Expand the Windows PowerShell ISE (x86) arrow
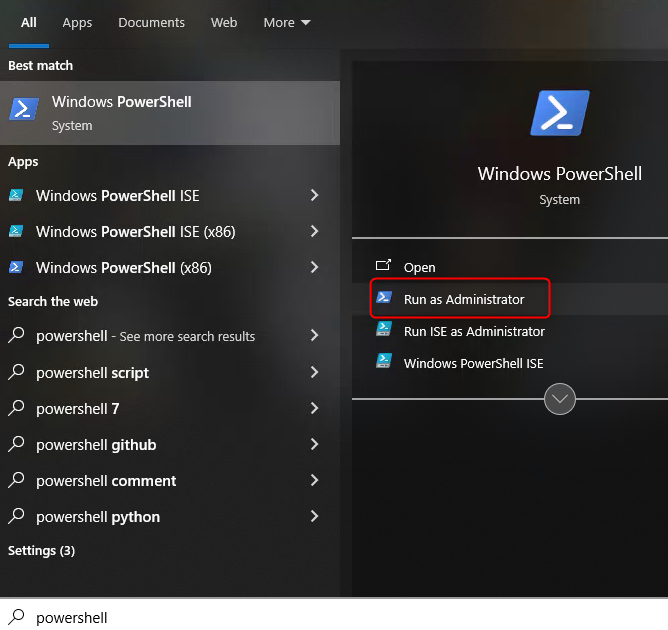The width and height of the screenshot is (668, 630). pos(314,231)
